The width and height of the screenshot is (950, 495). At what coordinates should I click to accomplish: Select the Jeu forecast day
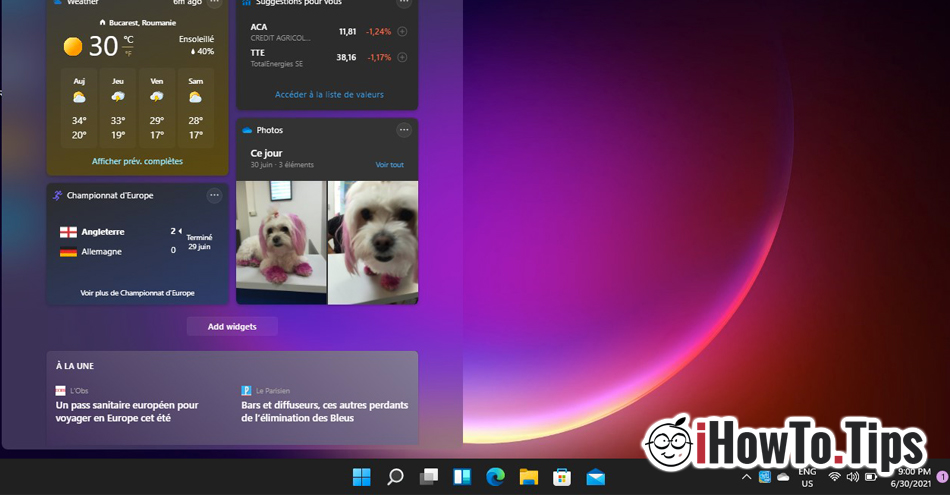coord(118,108)
